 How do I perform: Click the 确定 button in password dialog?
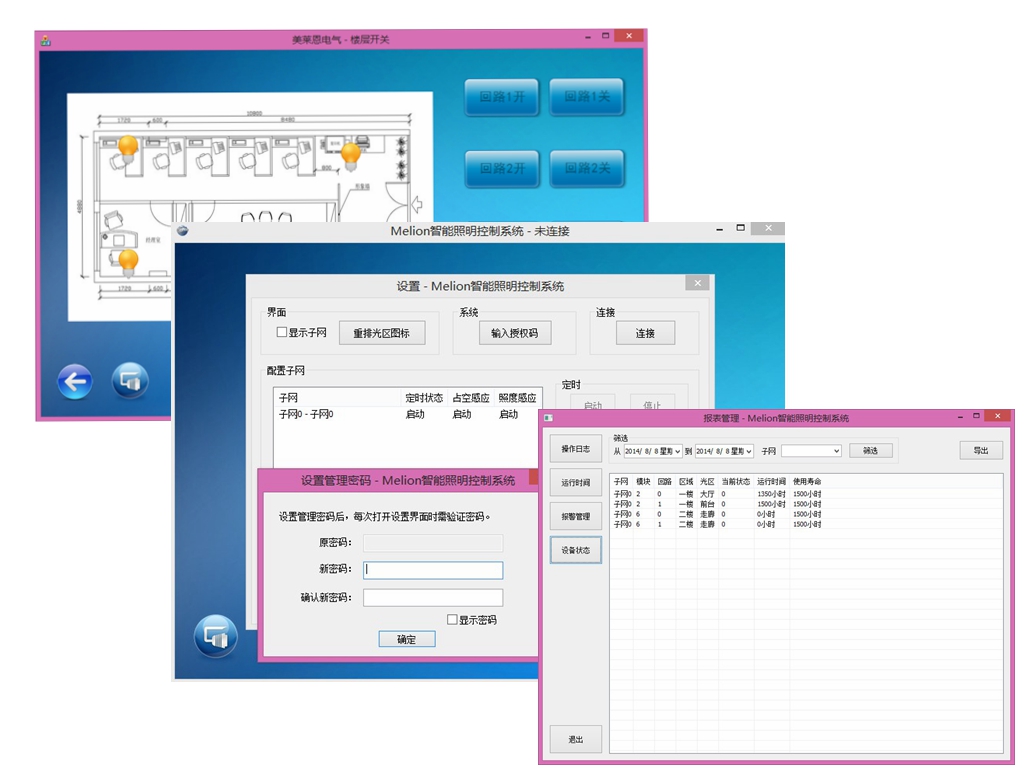[407, 639]
